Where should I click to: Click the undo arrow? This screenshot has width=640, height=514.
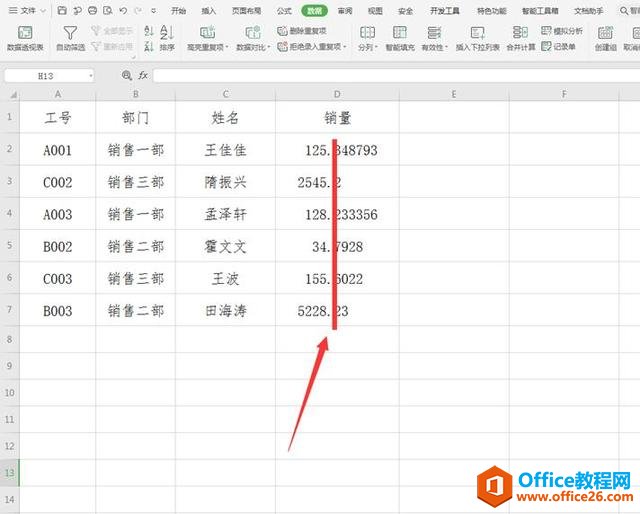coord(123,11)
